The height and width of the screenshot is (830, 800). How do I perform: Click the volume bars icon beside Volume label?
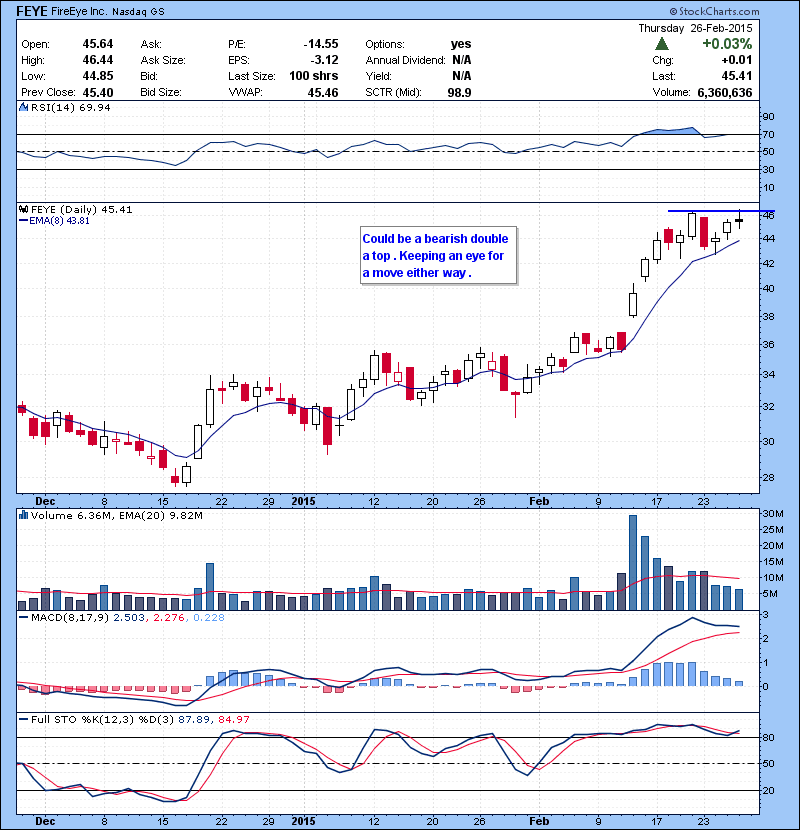coord(23,515)
